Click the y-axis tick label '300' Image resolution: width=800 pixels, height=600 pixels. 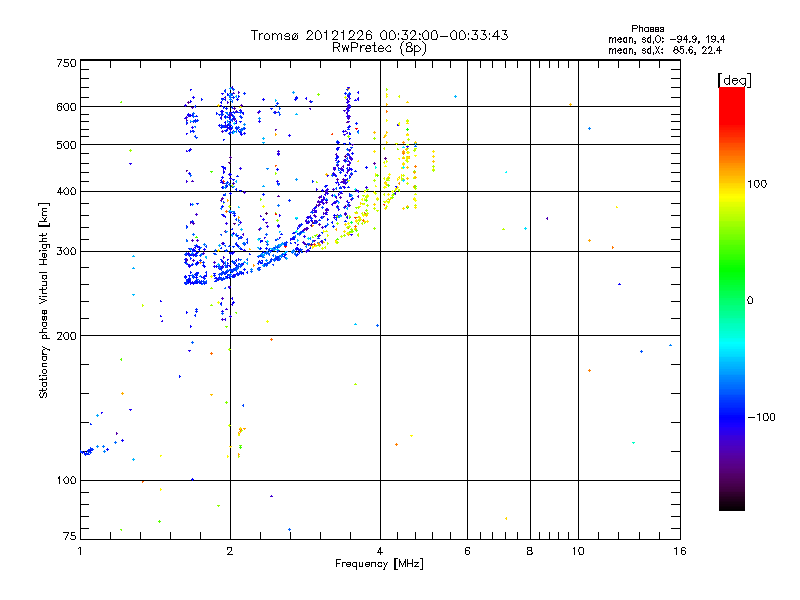click(67, 251)
